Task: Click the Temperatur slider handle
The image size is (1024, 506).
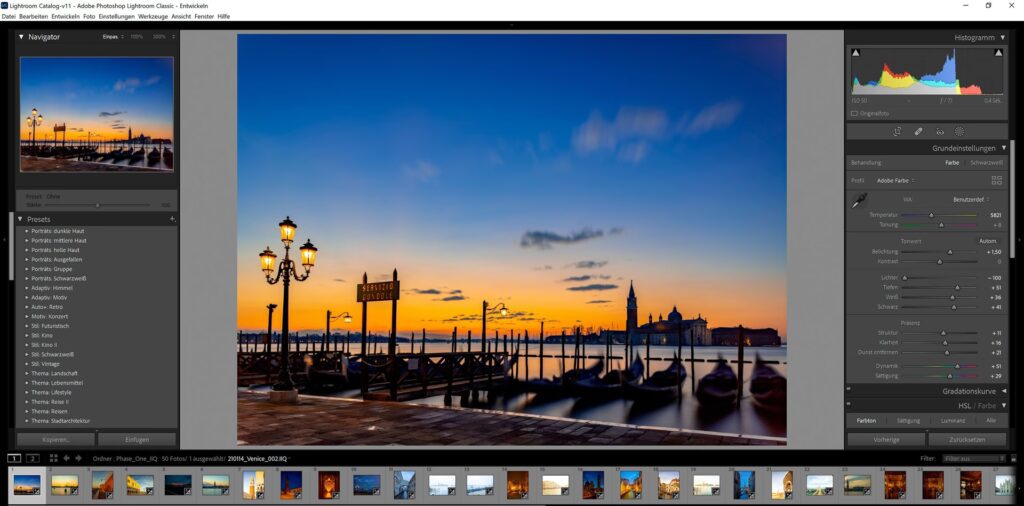Action: coord(931,215)
